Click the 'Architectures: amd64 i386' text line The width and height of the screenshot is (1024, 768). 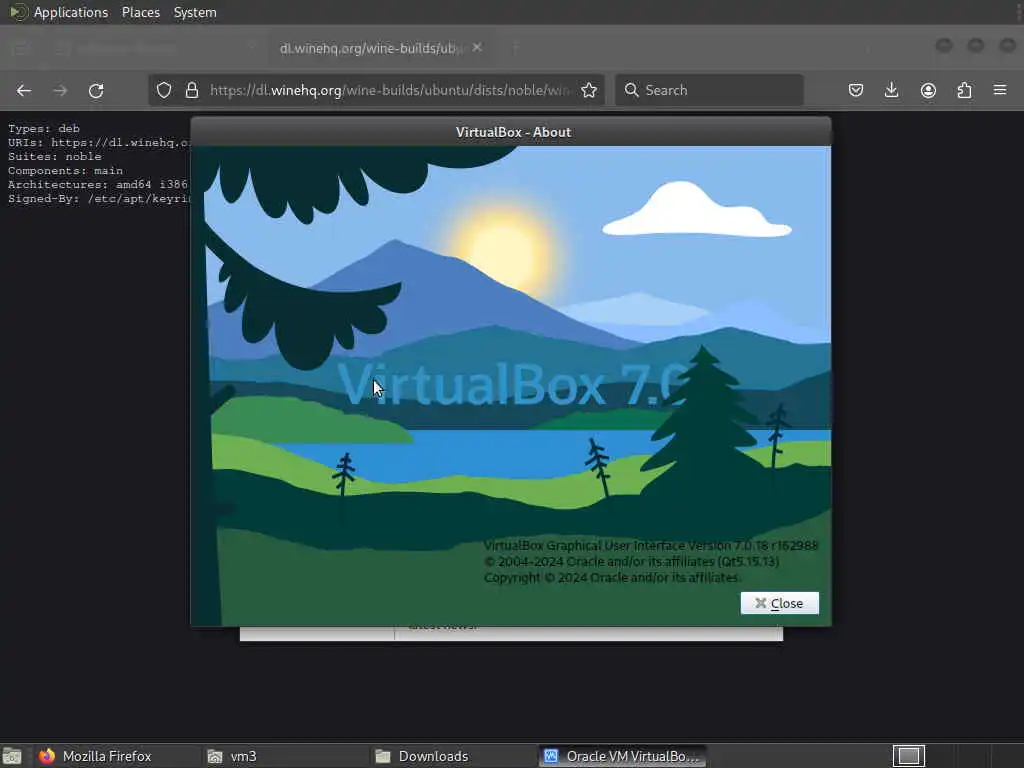click(x=98, y=185)
